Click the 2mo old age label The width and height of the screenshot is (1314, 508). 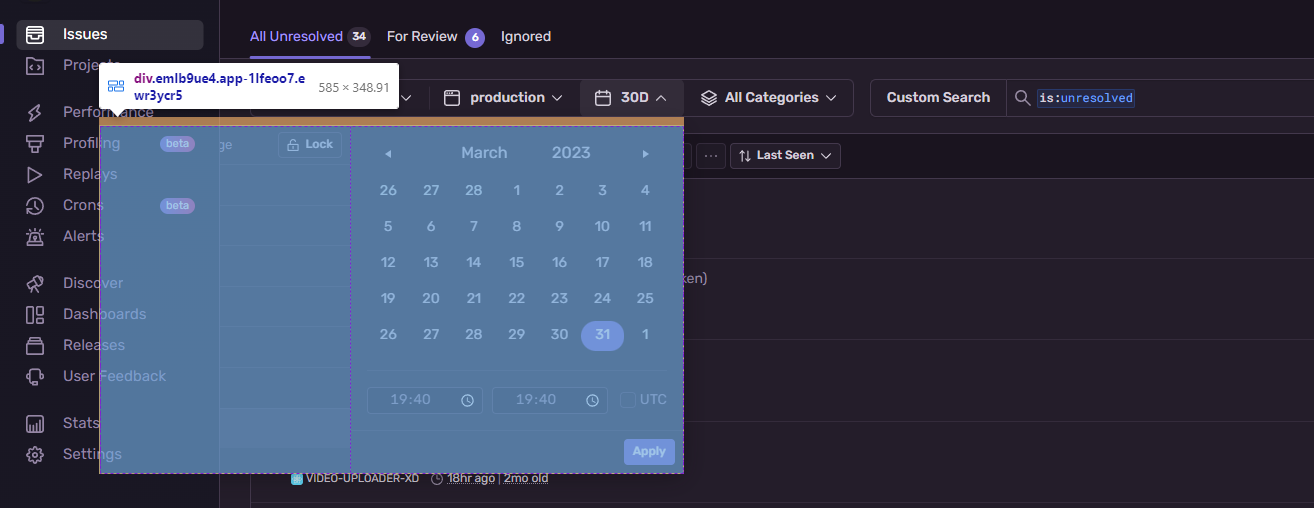526,478
